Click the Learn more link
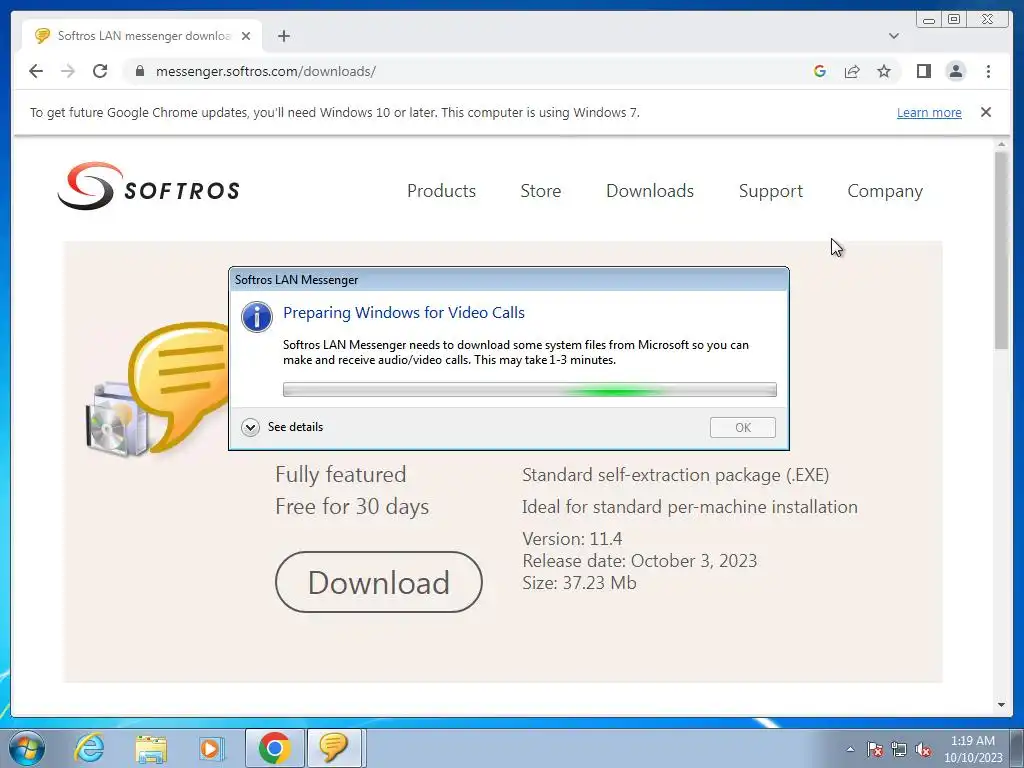The width and height of the screenshot is (1024, 768). [929, 112]
